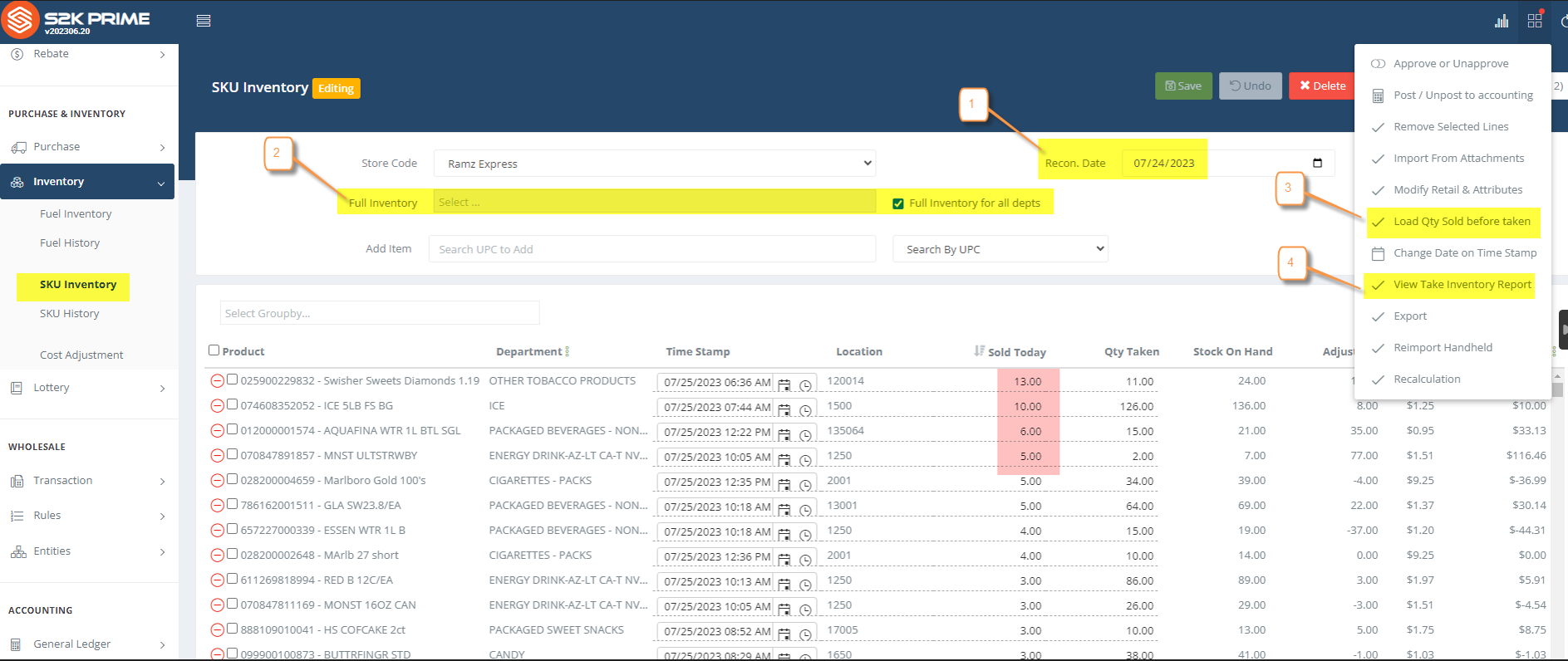Screen dimensions: 1568x661
Task: Click the Purchase truck icon in sidebar
Action: point(18,147)
